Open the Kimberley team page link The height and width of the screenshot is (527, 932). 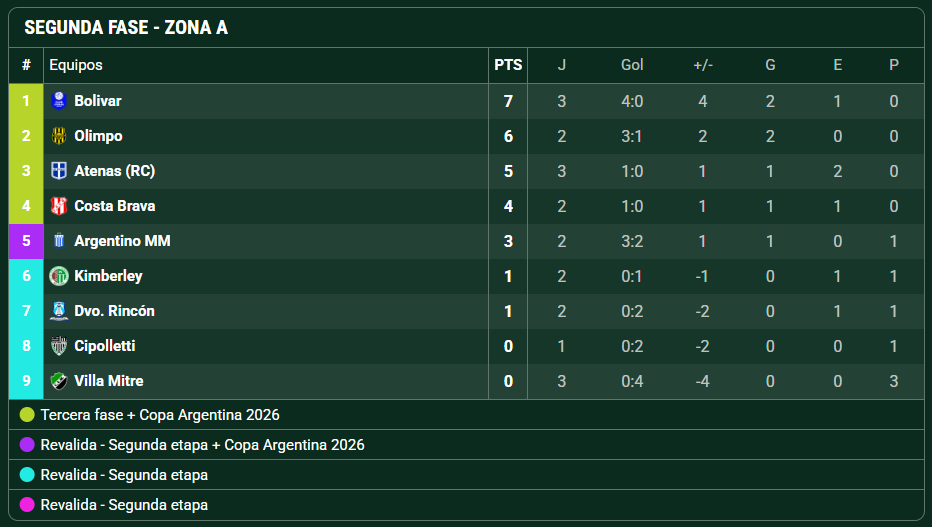108,276
